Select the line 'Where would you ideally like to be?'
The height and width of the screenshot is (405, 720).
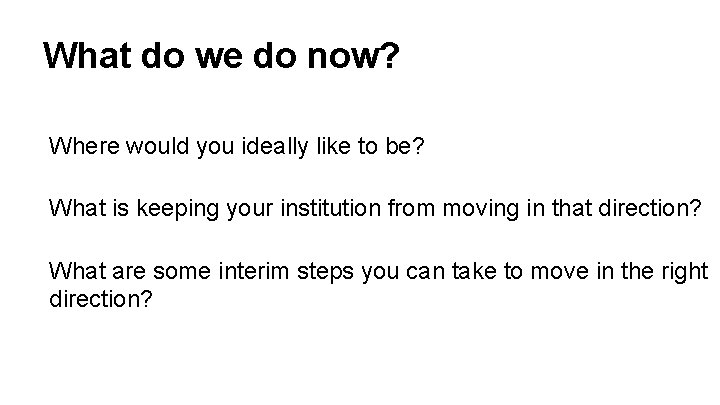click(236, 147)
